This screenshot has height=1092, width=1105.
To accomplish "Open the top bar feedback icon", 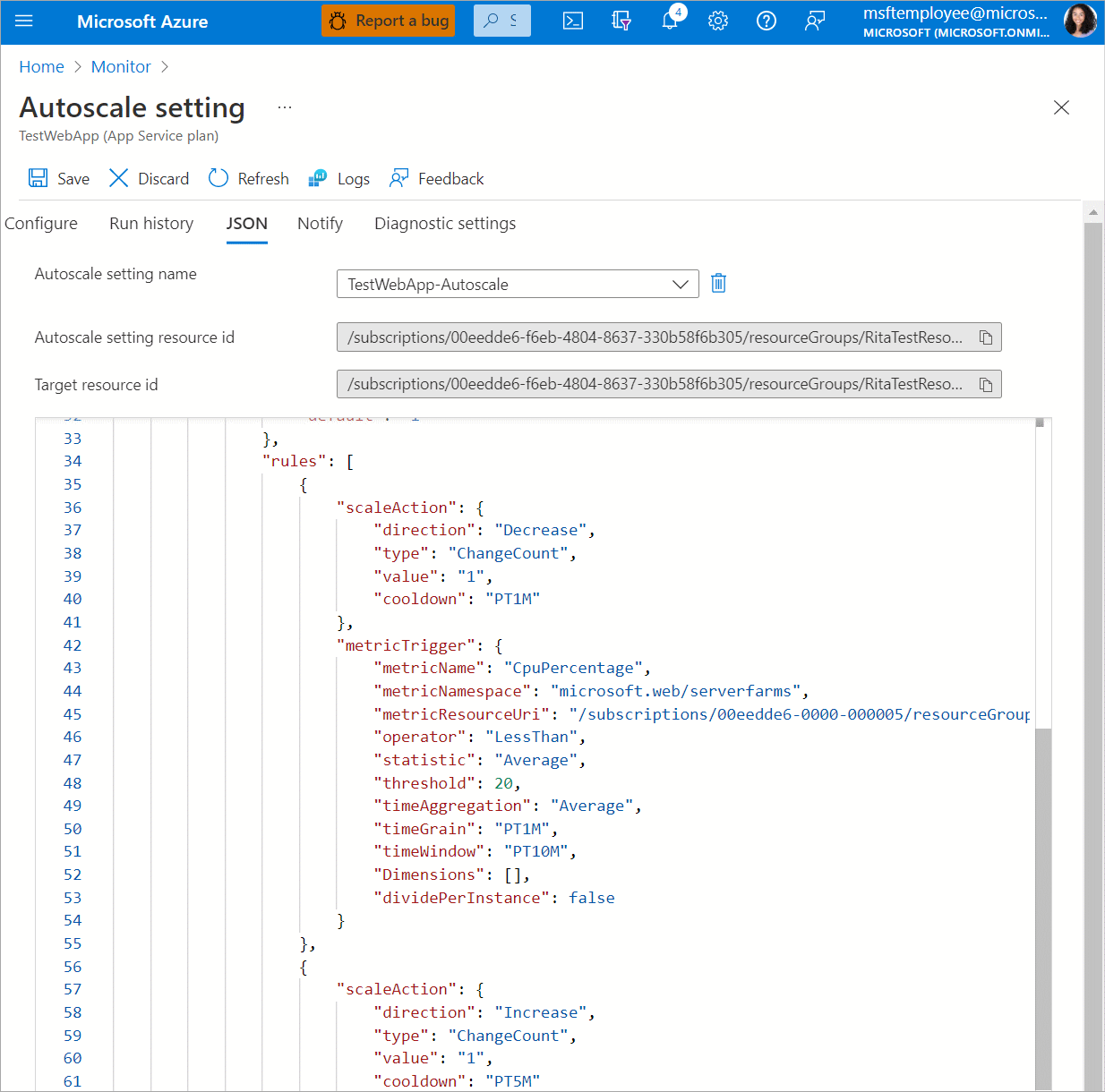I will tap(815, 21).
